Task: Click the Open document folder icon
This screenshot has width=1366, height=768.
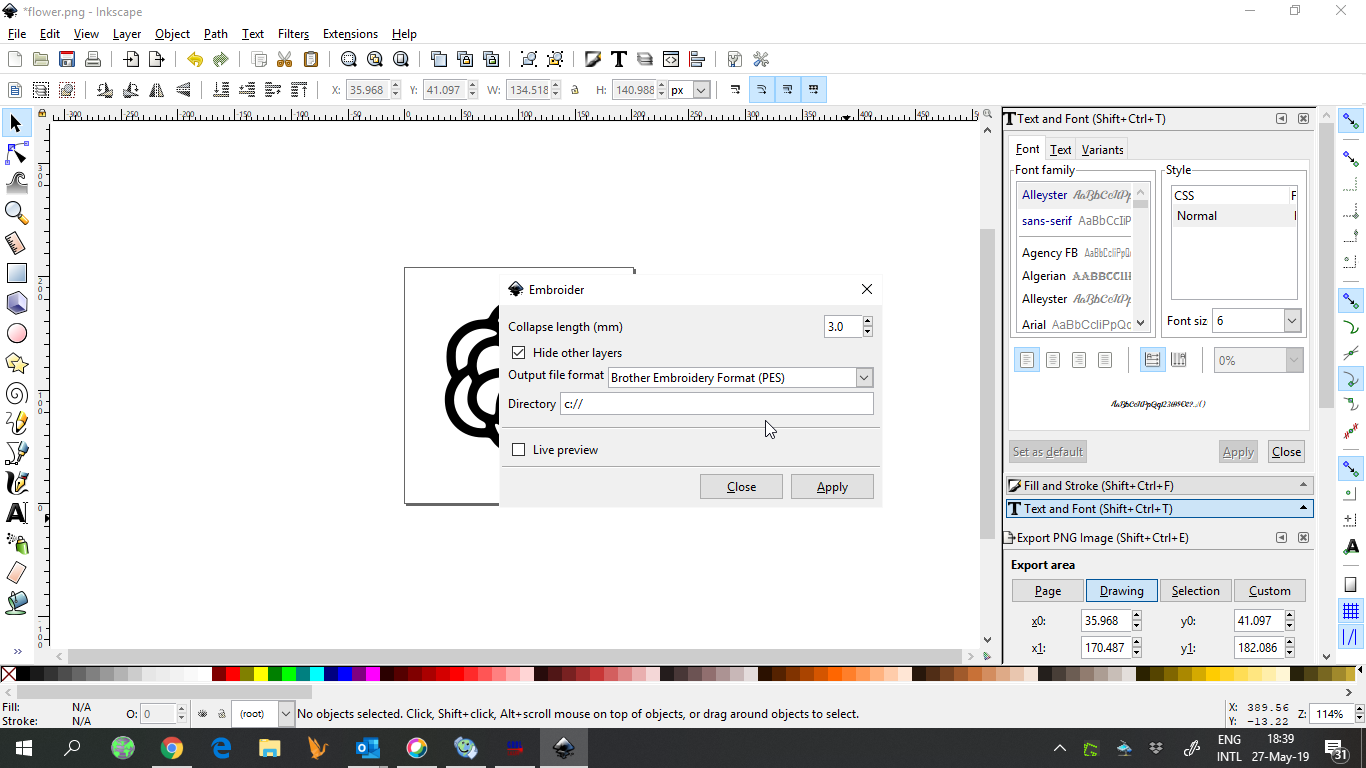Action: pyautogui.click(x=41, y=59)
